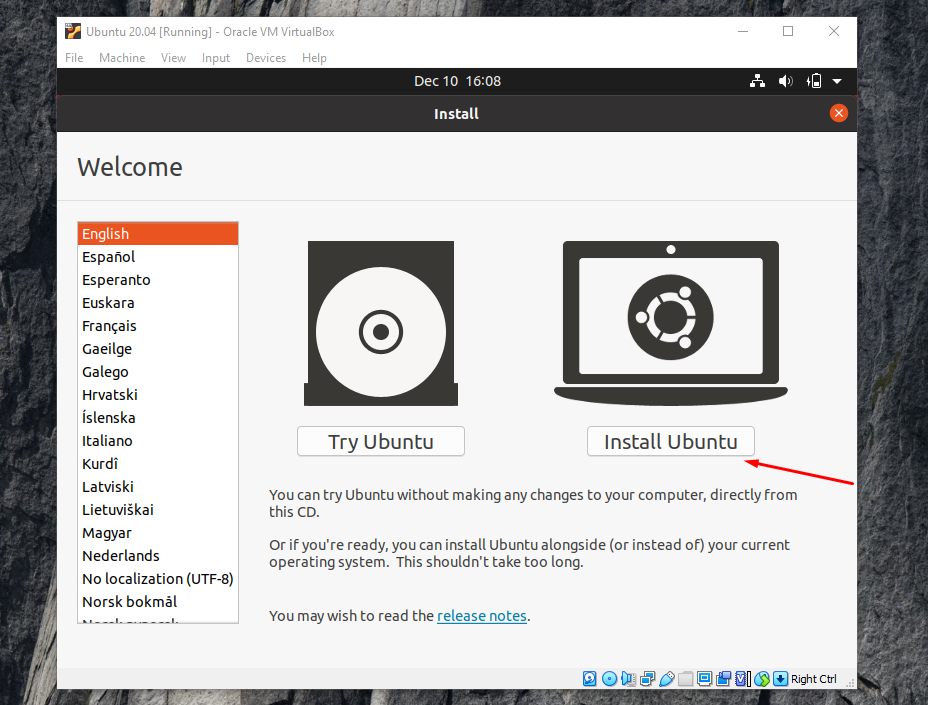Open the release notes link

click(482, 615)
